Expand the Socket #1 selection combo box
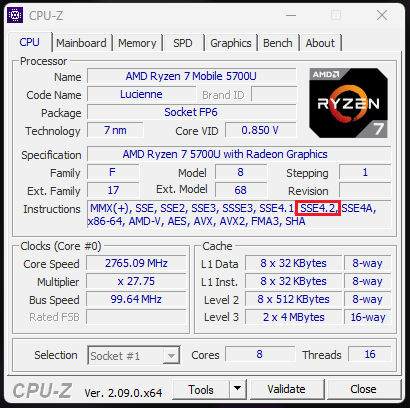The image size is (410, 408). pyautogui.click(x=134, y=356)
